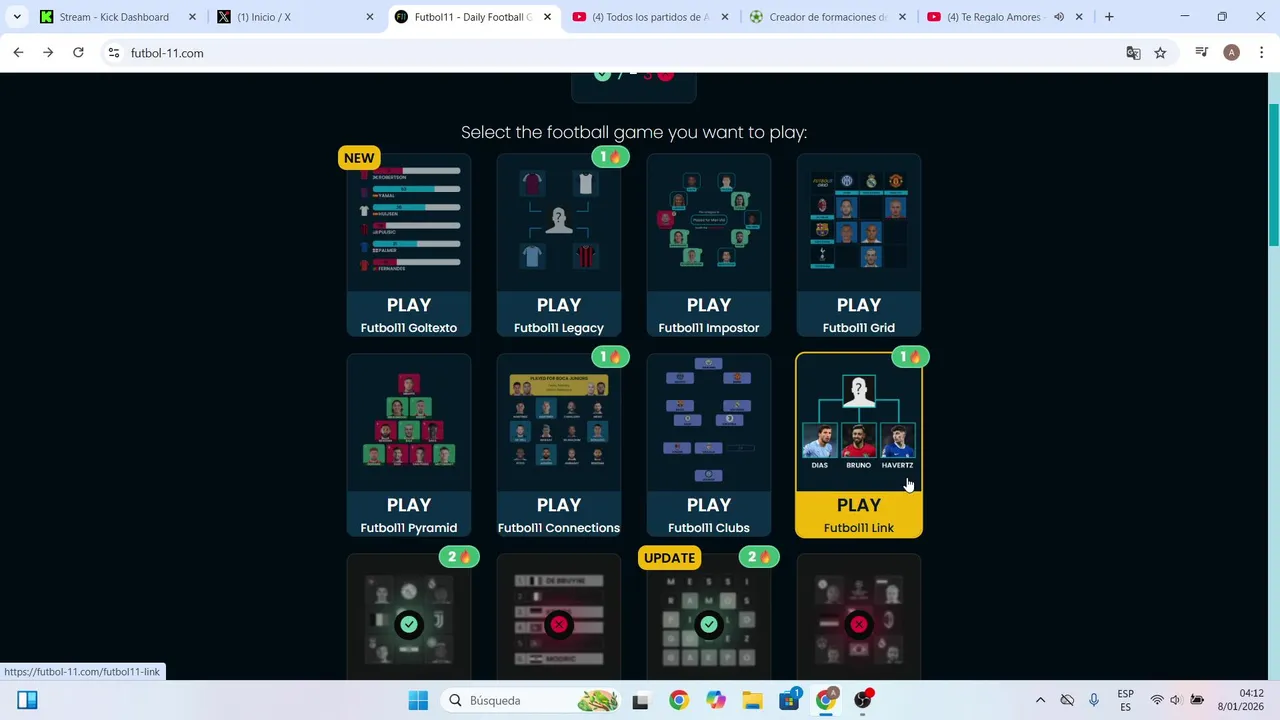Close the Futbol11 tab
Image resolution: width=1280 pixels, height=720 pixels.
click(547, 17)
